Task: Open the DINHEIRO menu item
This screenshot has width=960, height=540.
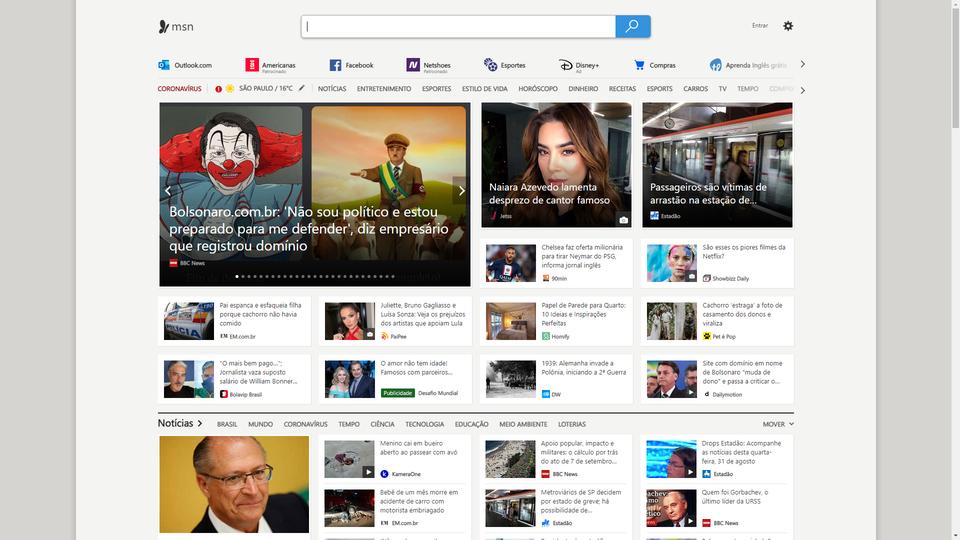Action: 583,89
